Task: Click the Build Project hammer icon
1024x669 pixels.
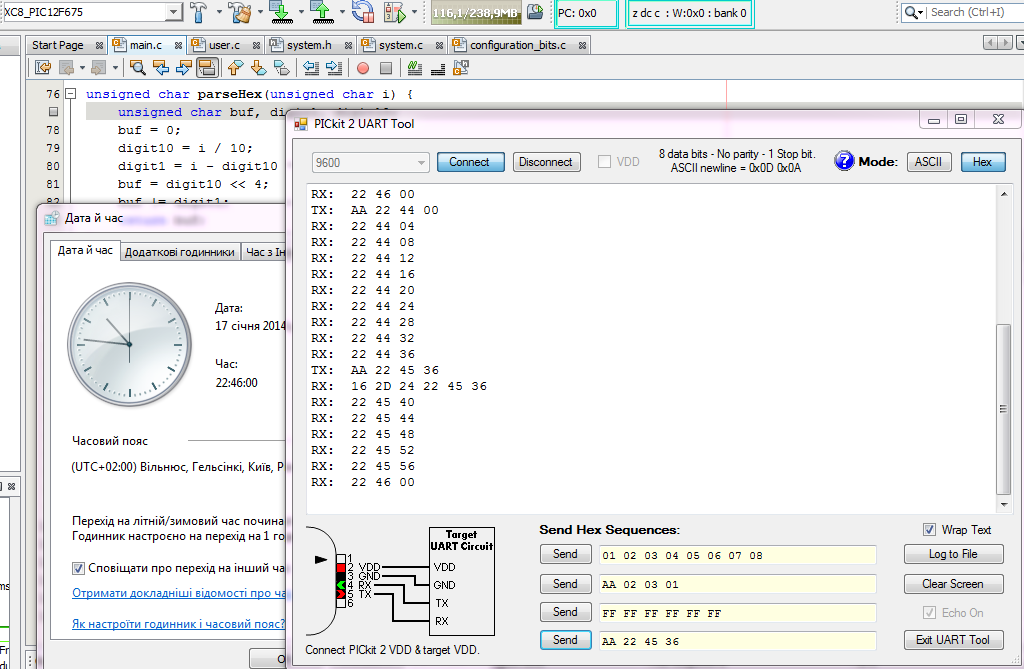Action: pos(200,12)
